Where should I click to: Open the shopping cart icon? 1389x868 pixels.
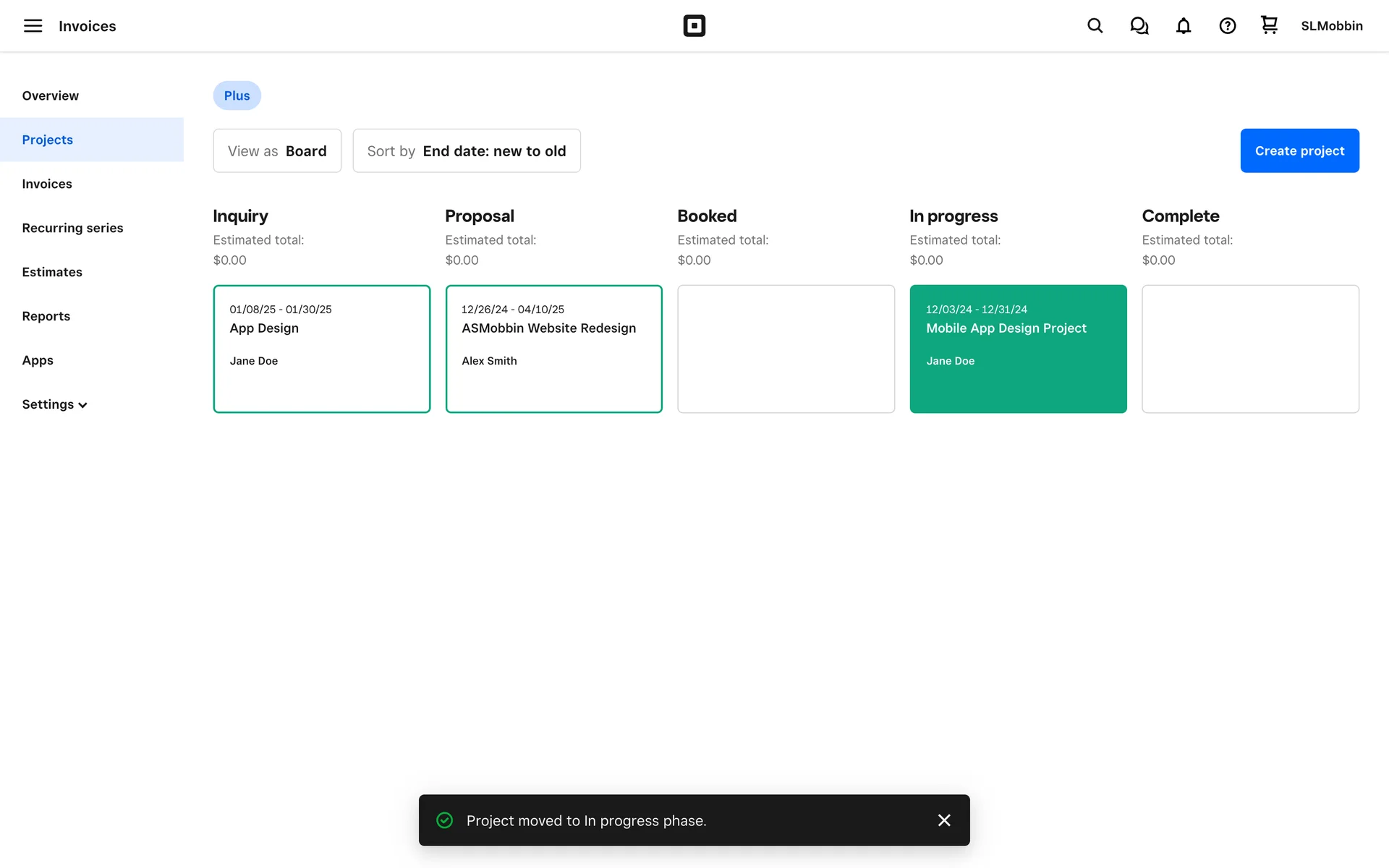tap(1269, 25)
